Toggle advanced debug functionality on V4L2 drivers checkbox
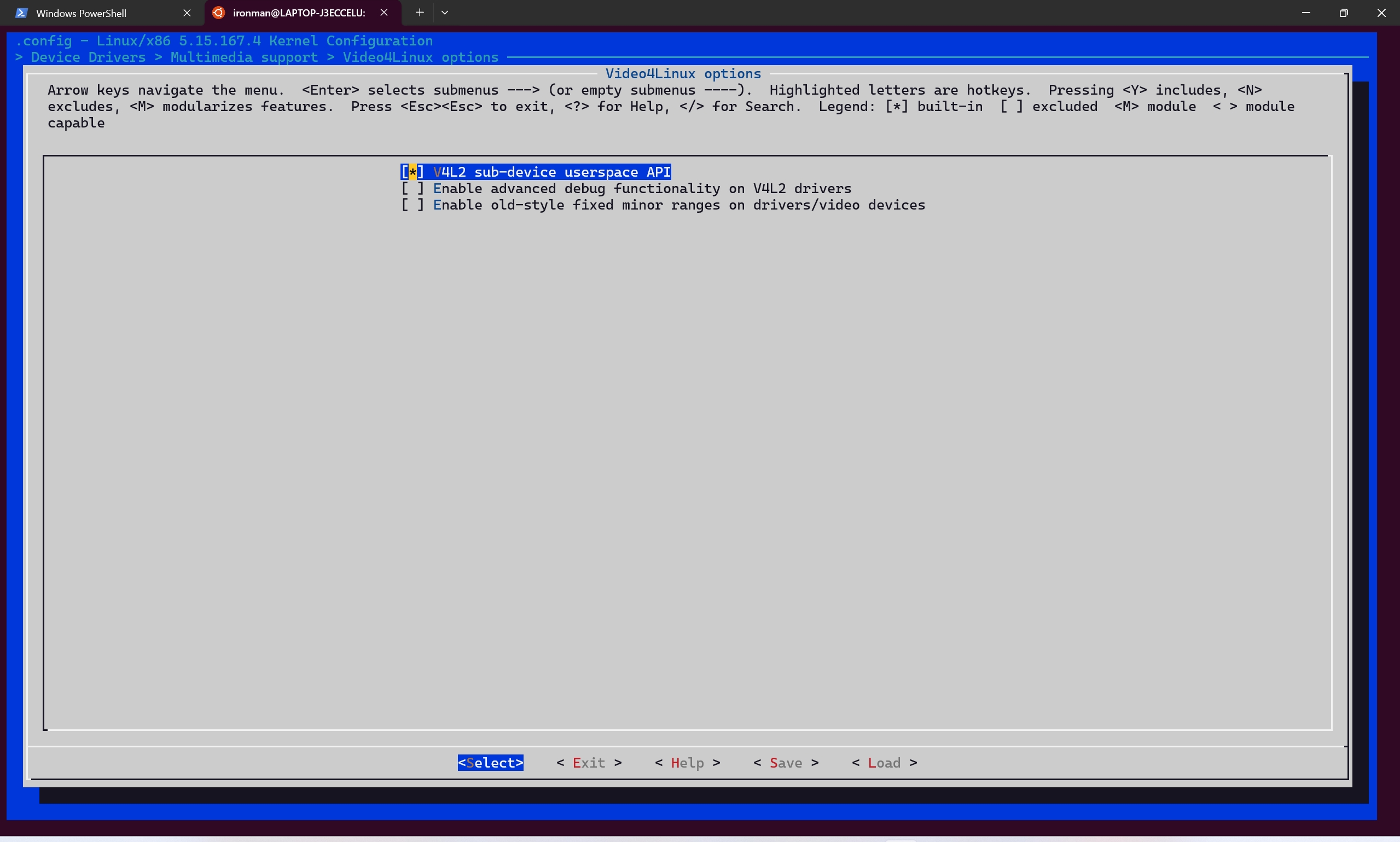Viewport: 1400px width, 842px height. click(x=413, y=188)
